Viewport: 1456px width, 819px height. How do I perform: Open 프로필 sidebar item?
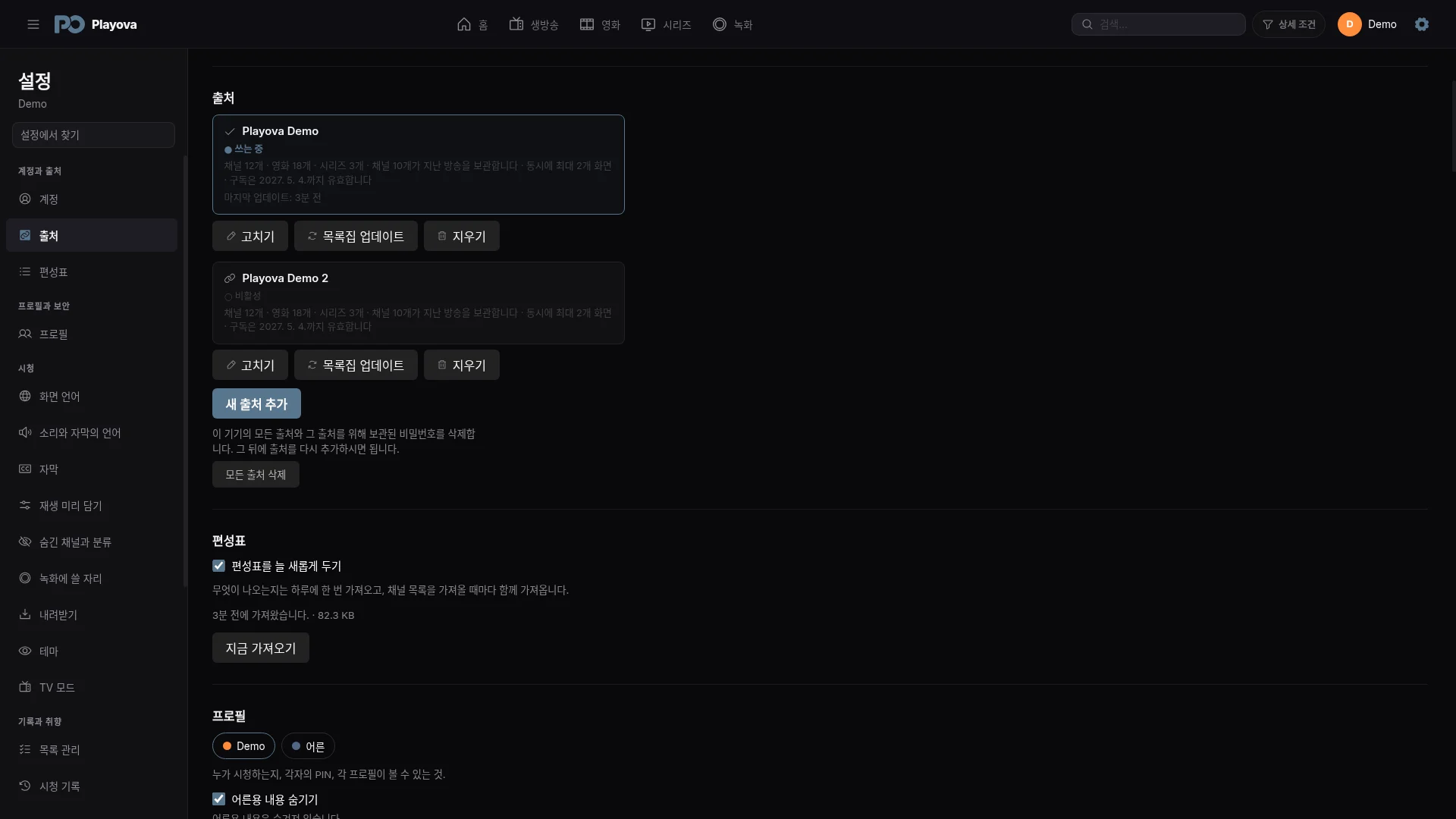[x=92, y=334]
